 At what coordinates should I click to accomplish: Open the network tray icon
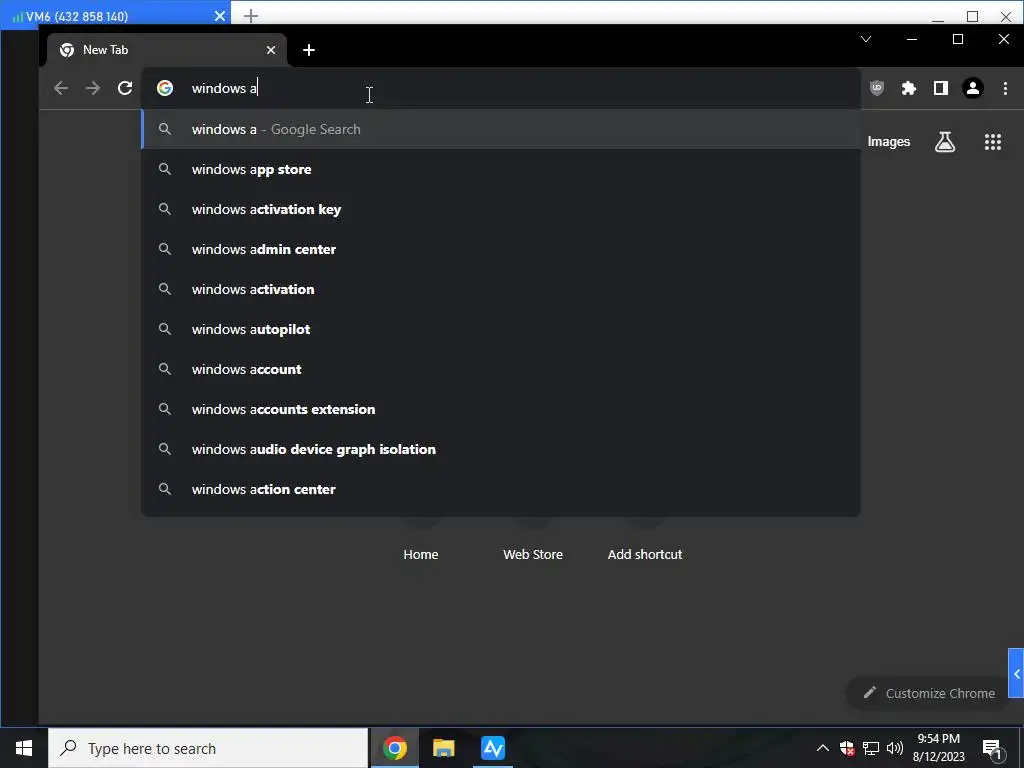pos(871,748)
